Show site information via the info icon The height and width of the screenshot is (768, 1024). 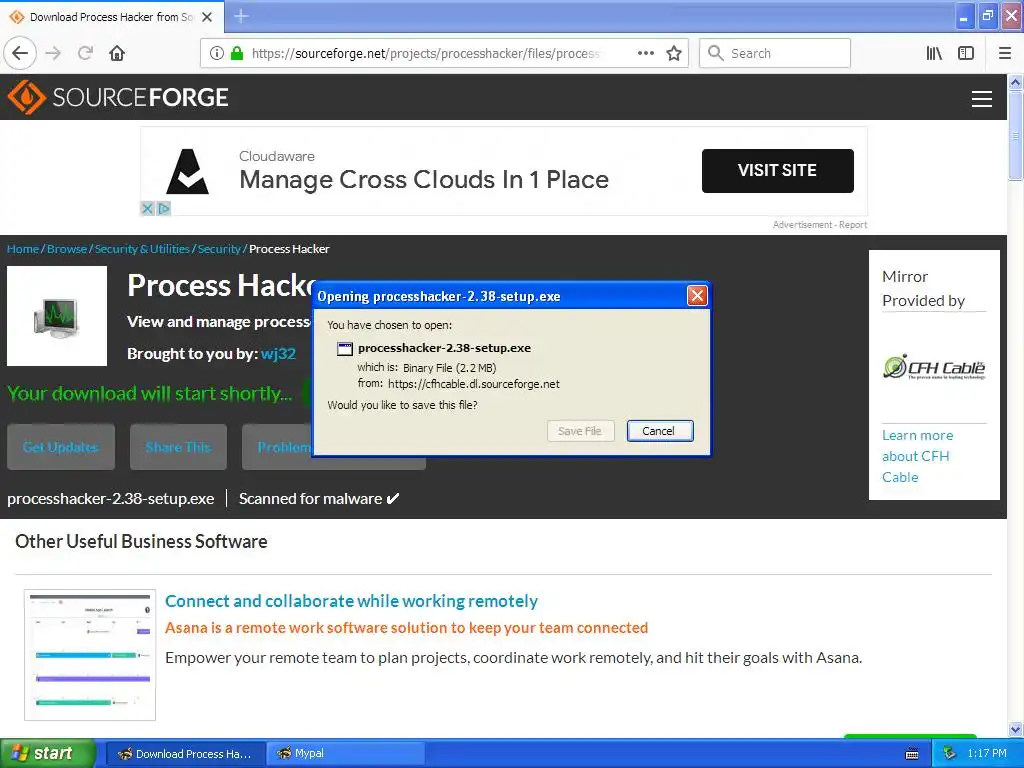pyautogui.click(x=217, y=53)
